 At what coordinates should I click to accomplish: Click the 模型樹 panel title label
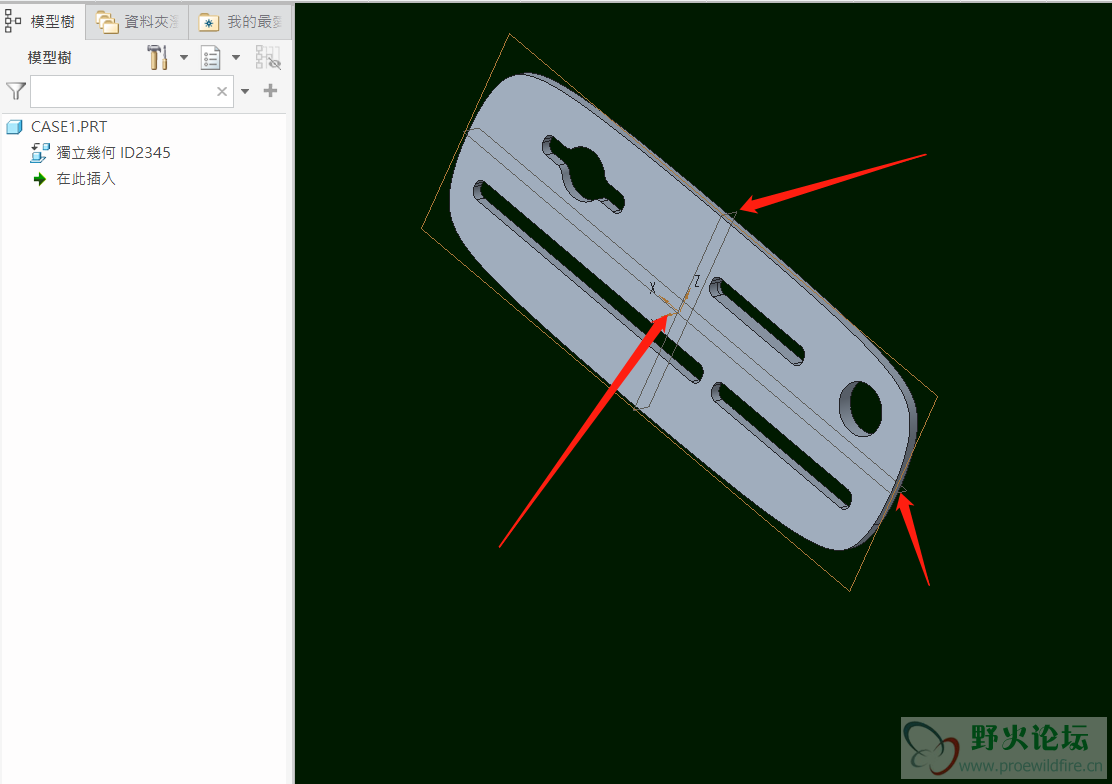coord(50,58)
